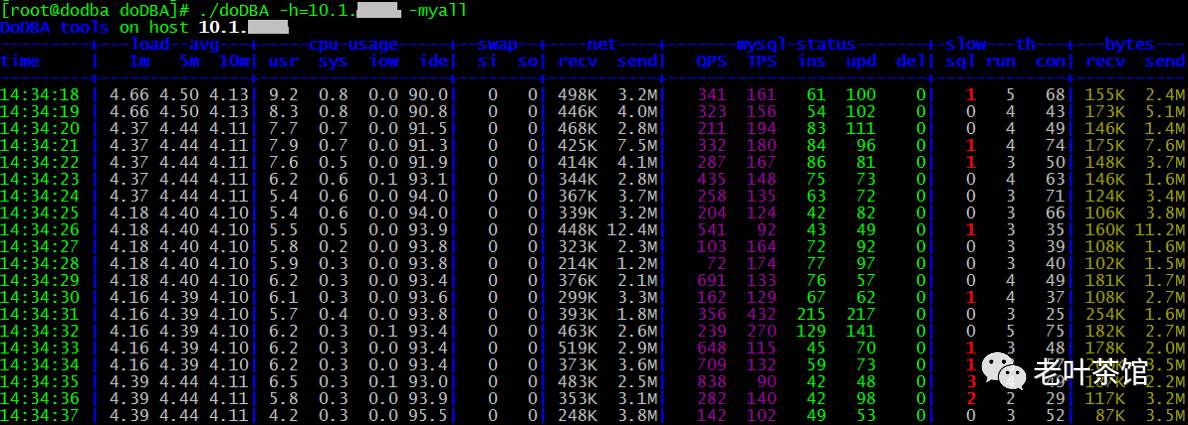The image size is (1188, 425).
Task: Click the timestamp 14:34:37
Action: point(39,414)
